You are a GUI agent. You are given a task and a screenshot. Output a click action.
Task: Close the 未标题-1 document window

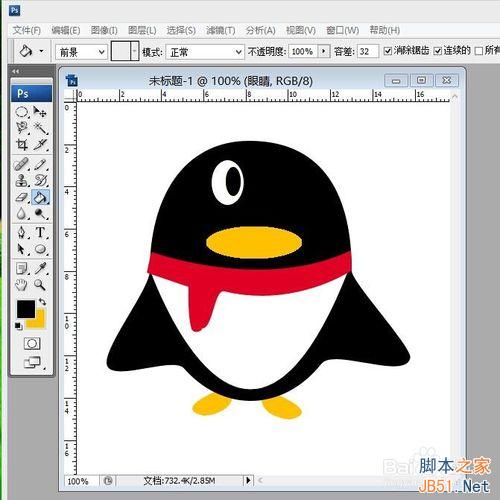(447, 80)
